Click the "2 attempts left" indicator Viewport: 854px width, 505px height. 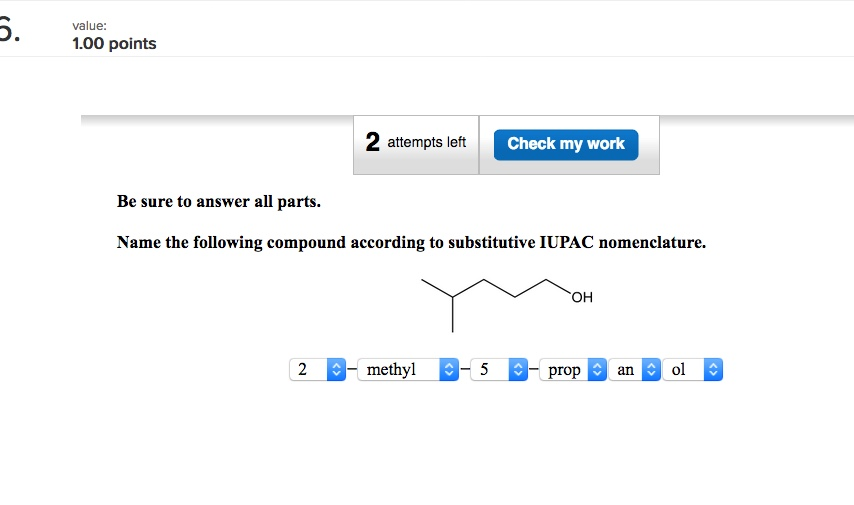click(416, 143)
